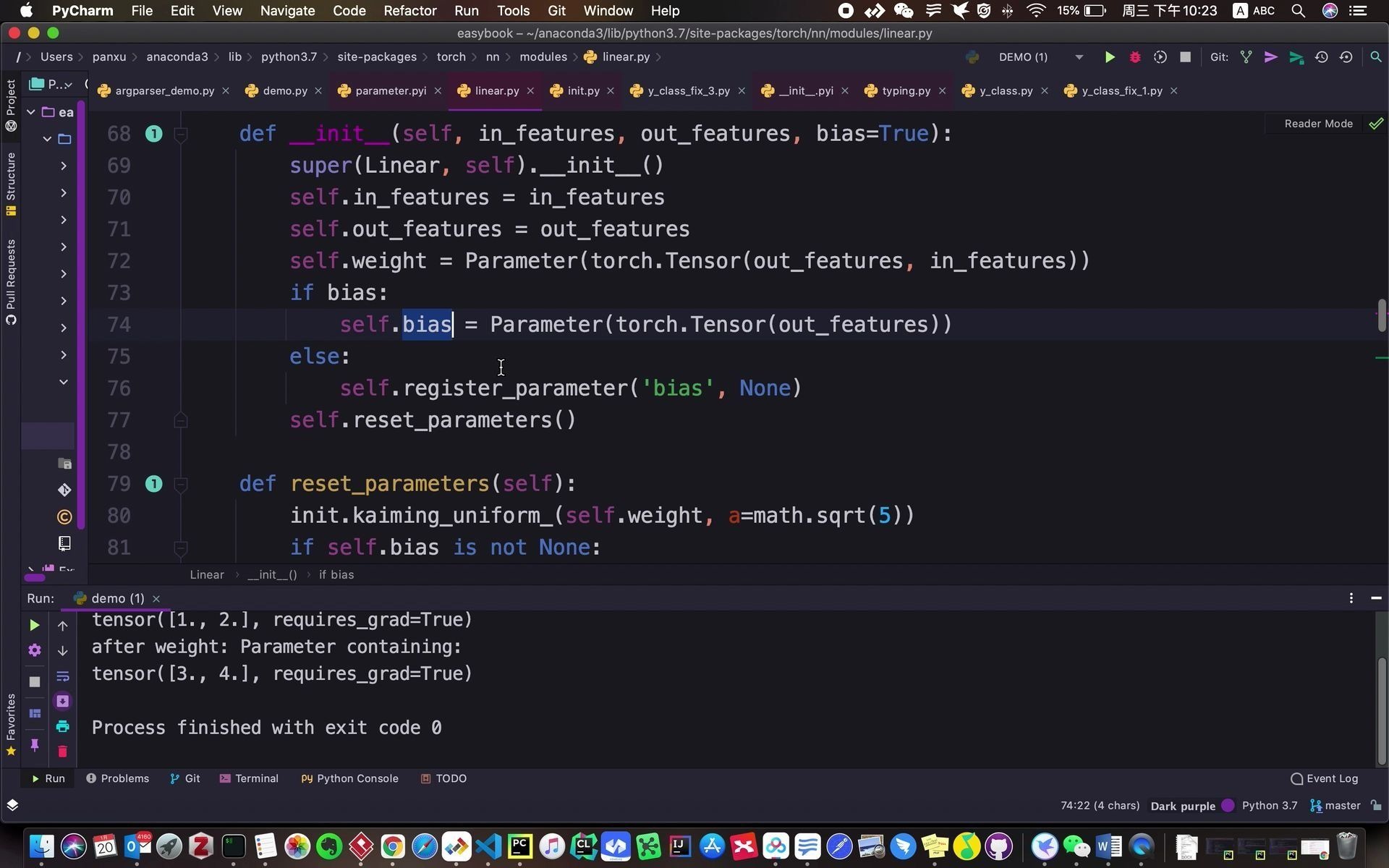Open the Refactor menu
Screen dimensions: 1389x868
point(409,11)
